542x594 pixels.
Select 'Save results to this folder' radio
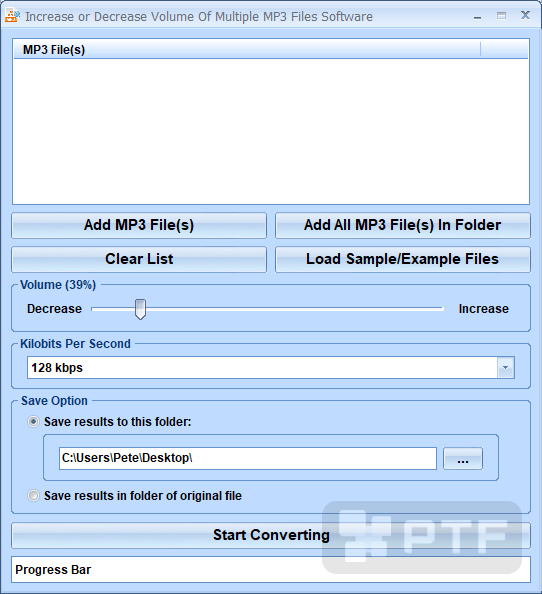(x=33, y=422)
